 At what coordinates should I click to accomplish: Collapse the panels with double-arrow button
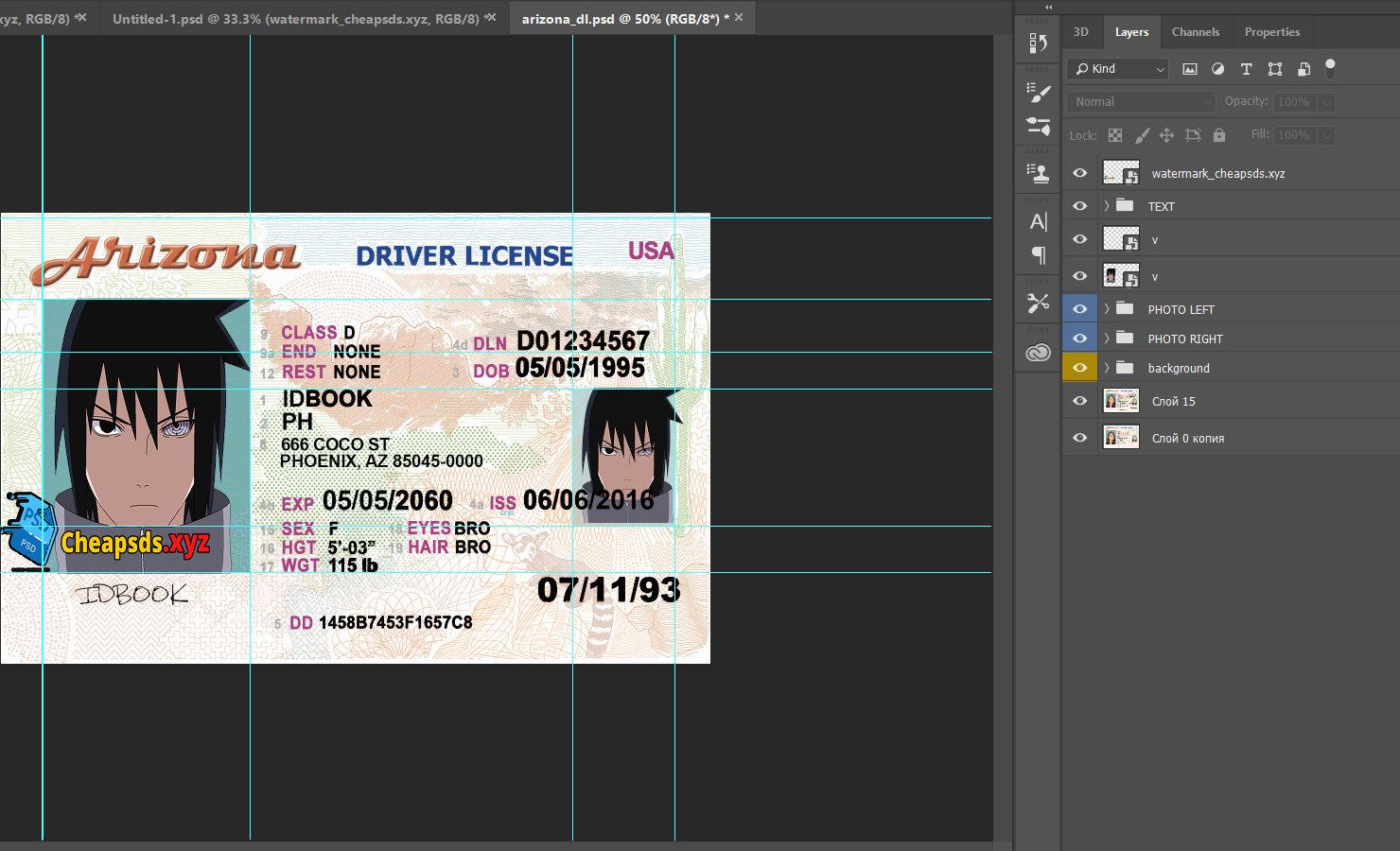click(1048, 7)
